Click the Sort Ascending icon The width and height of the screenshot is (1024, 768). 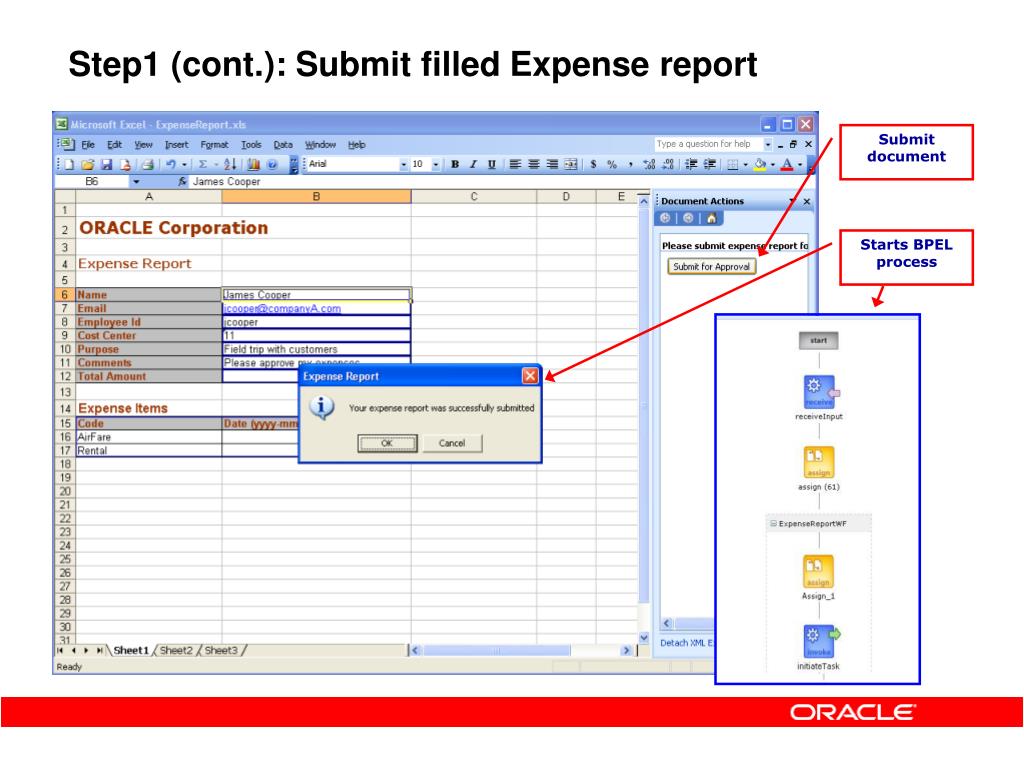point(230,165)
